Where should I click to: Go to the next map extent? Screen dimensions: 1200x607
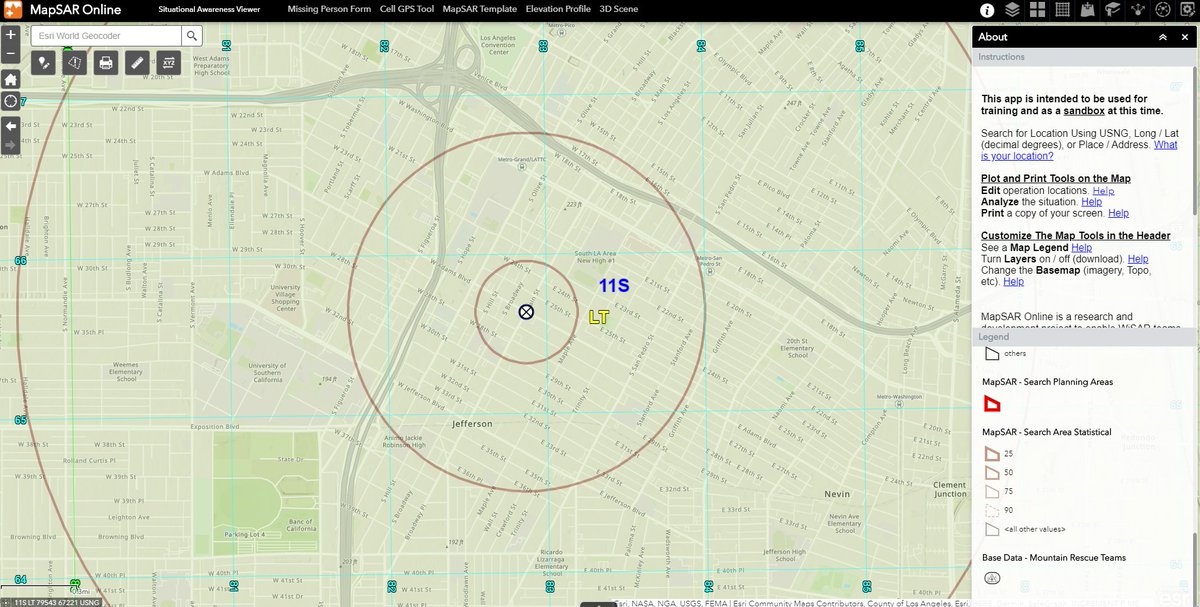[10, 145]
